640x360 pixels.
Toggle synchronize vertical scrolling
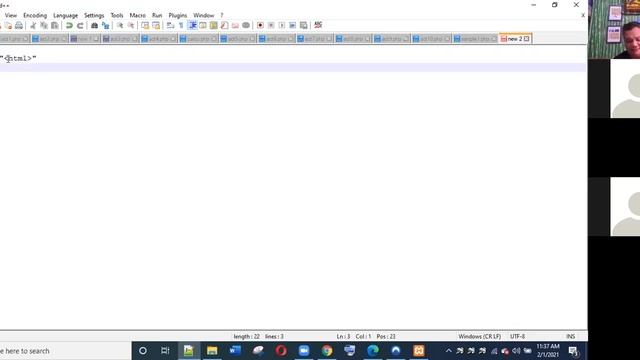[x=145, y=25]
